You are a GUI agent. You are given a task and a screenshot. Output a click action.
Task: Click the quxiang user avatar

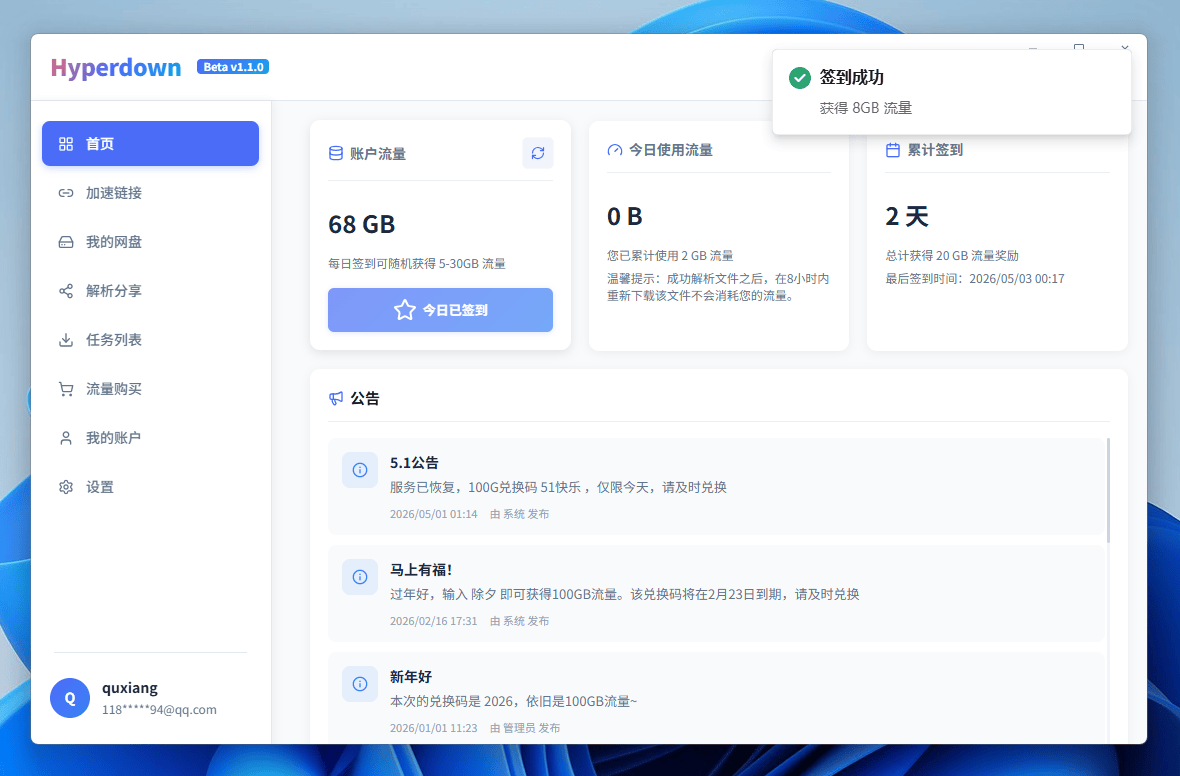70,698
